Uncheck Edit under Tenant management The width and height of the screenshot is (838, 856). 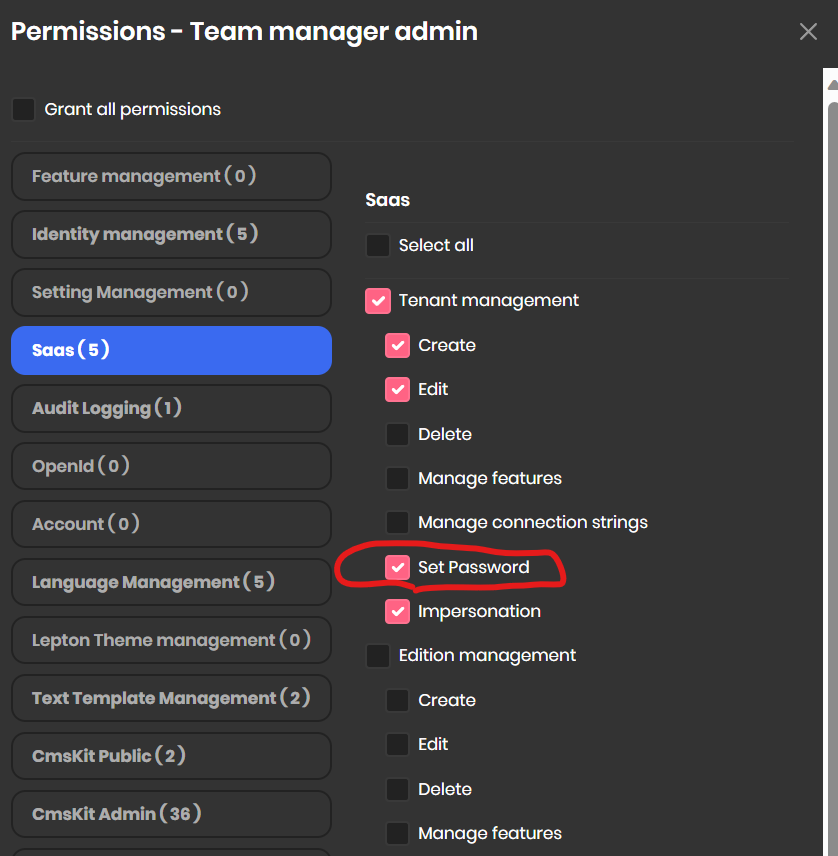pos(398,390)
